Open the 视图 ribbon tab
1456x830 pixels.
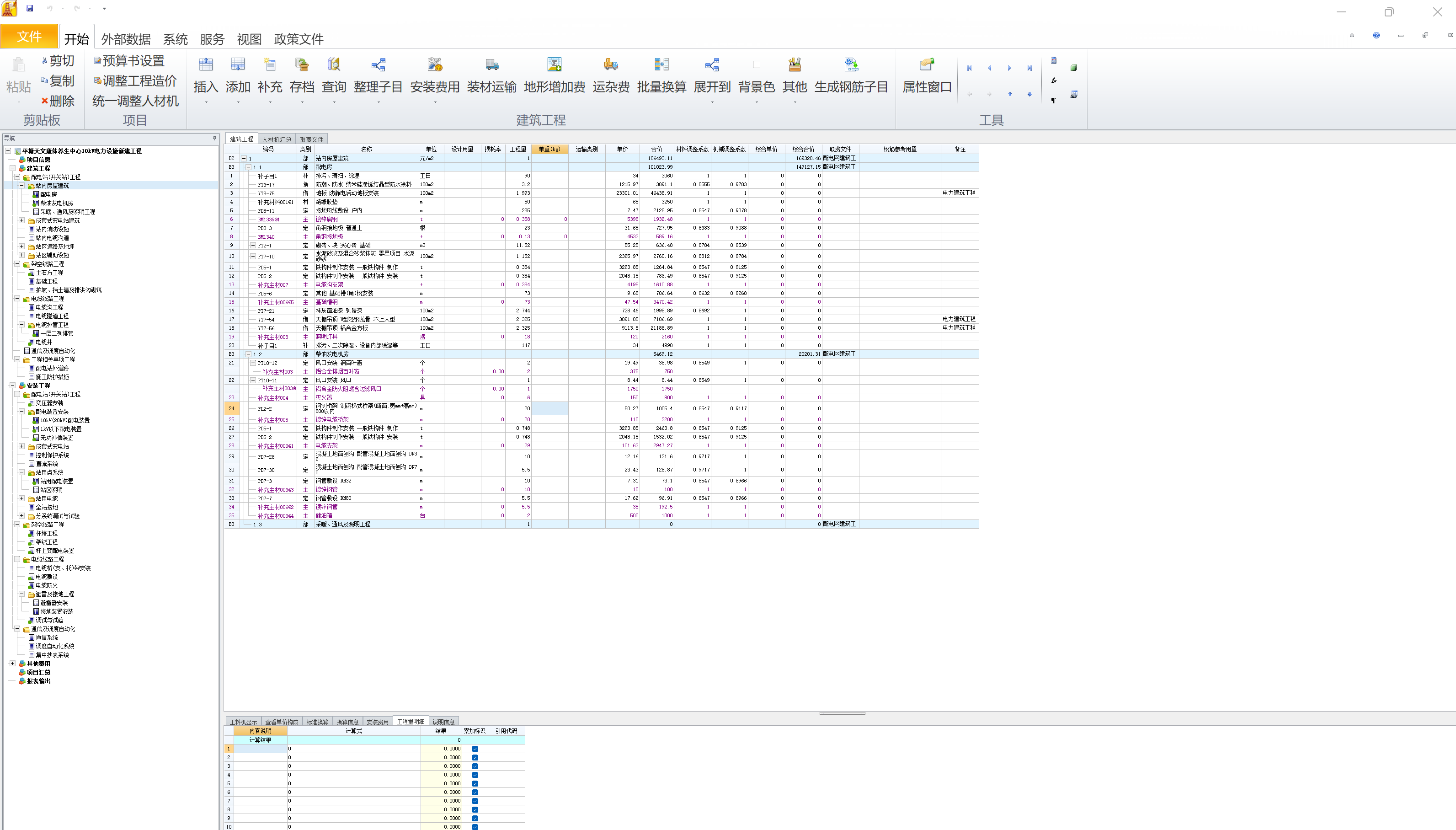249,39
